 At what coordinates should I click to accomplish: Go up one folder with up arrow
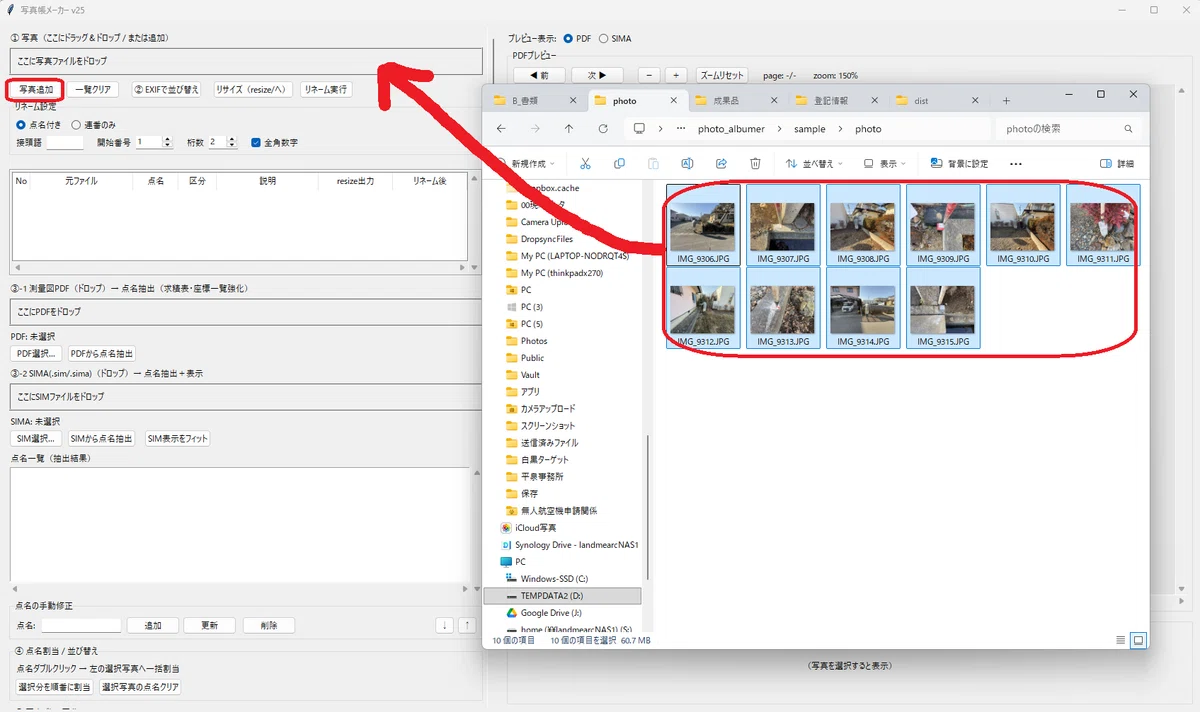[x=569, y=129]
